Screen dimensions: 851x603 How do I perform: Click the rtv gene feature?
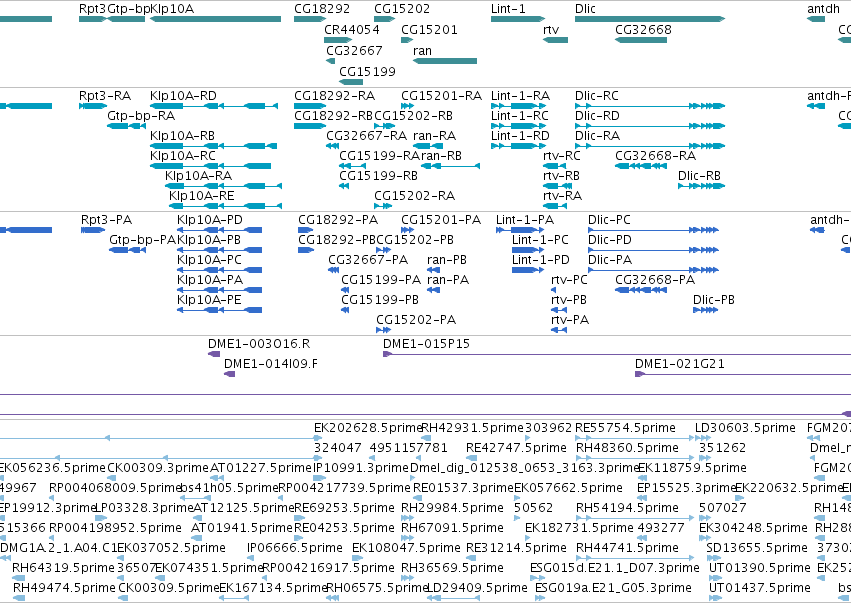pyautogui.click(x=556, y=40)
